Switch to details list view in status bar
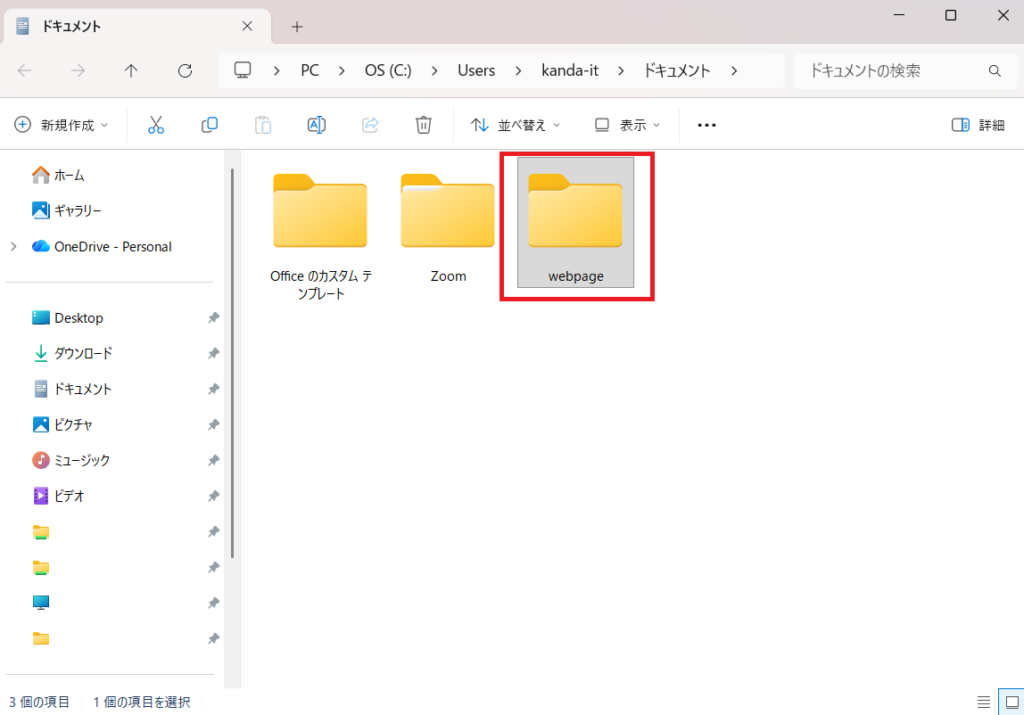The image size is (1024, 715). (x=984, y=701)
